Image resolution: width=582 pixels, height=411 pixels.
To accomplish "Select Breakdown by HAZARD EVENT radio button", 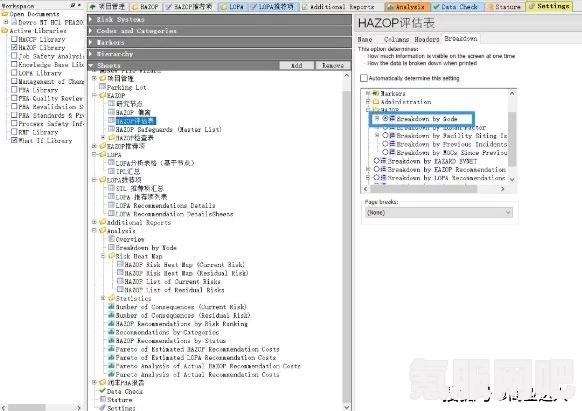I will [376, 161].
